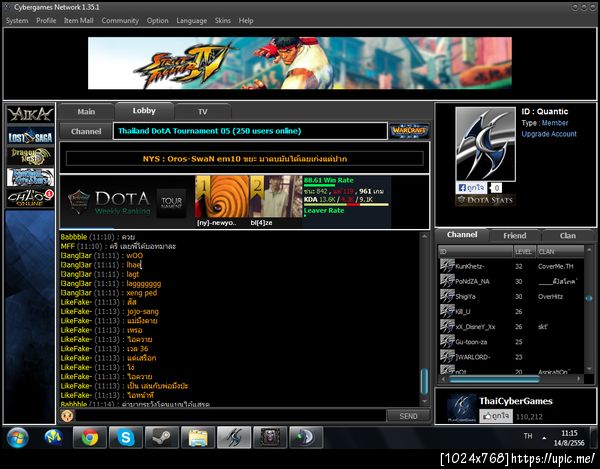Open Google Chrome from taskbar
Image resolution: width=600 pixels, height=469 pixels.
[x=90, y=438]
